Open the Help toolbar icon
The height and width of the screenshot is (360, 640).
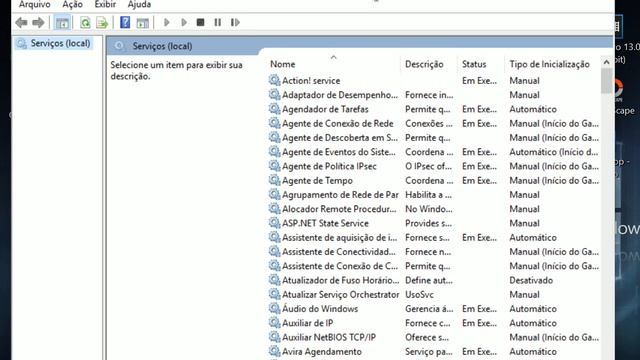tap(125, 22)
